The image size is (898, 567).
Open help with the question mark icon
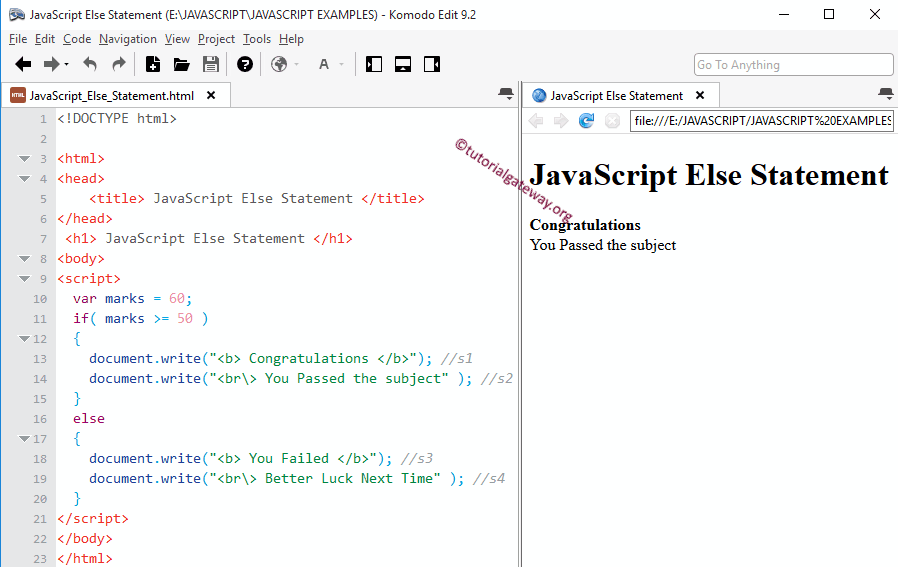[x=245, y=64]
